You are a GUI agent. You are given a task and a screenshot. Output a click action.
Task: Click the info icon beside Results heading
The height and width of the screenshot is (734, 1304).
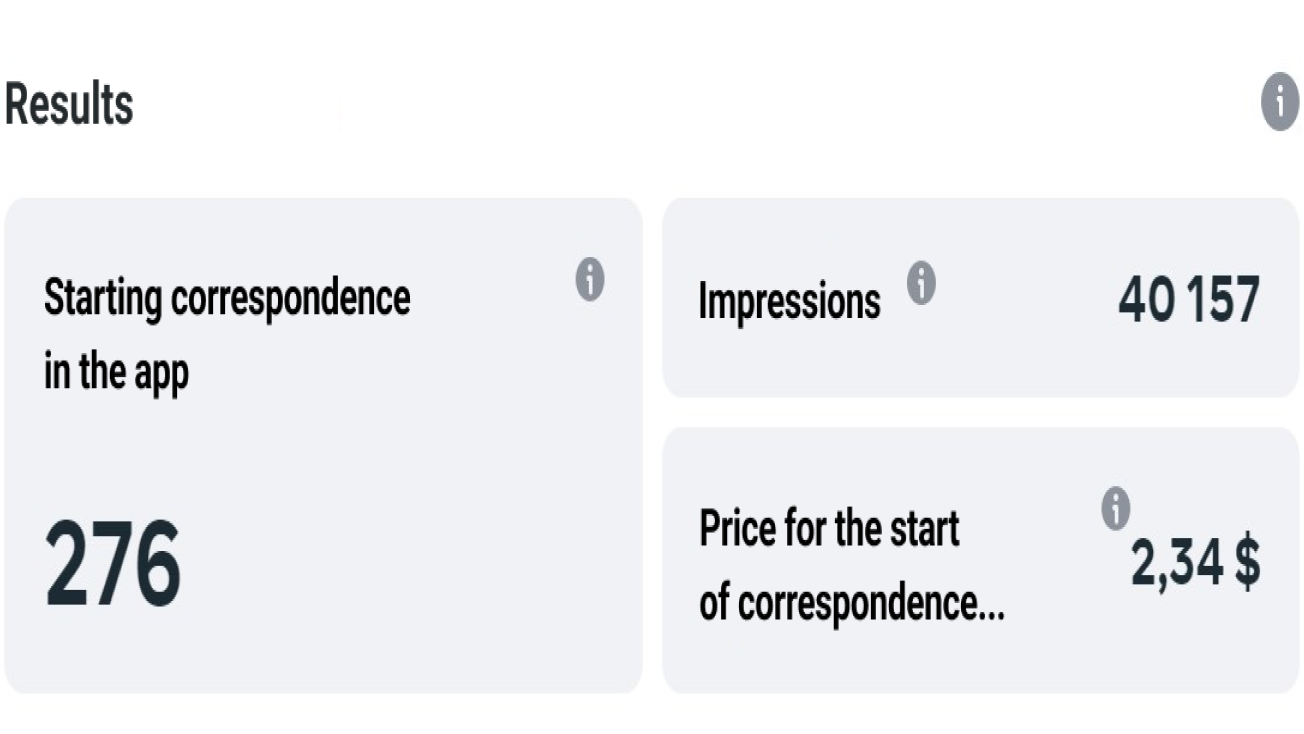(1279, 102)
